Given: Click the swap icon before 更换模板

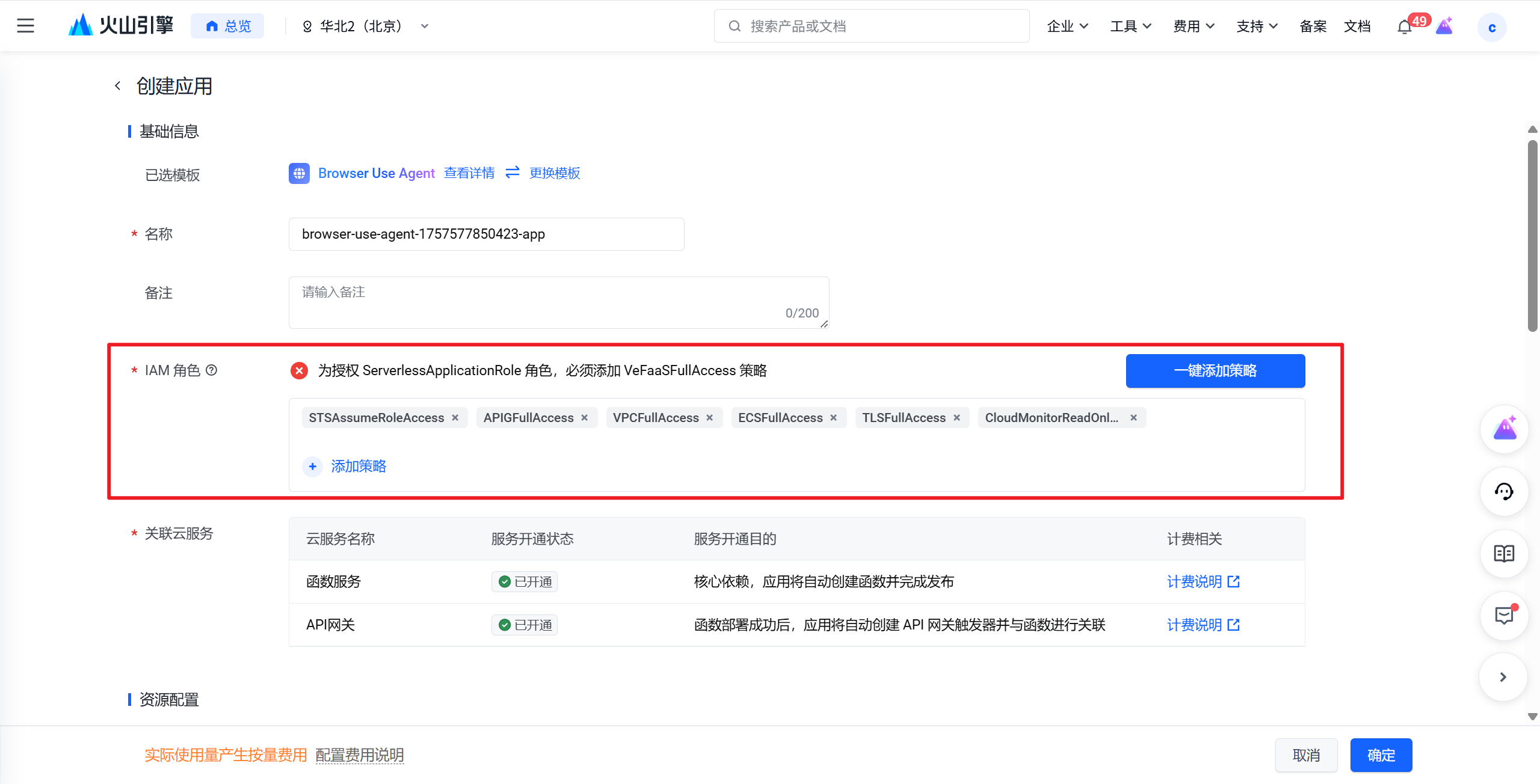Looking at the screenshot, I should (512, 173).
